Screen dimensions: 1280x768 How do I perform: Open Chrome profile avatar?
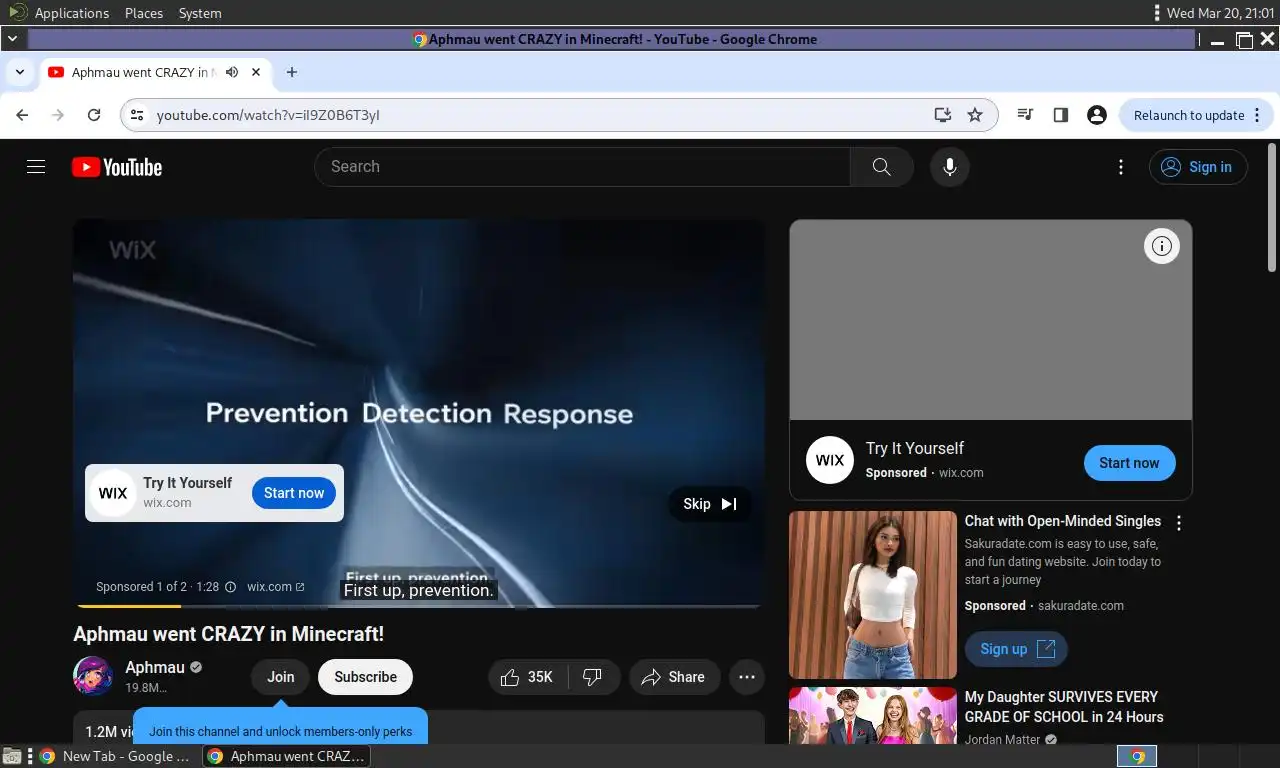pos(1097,115)
